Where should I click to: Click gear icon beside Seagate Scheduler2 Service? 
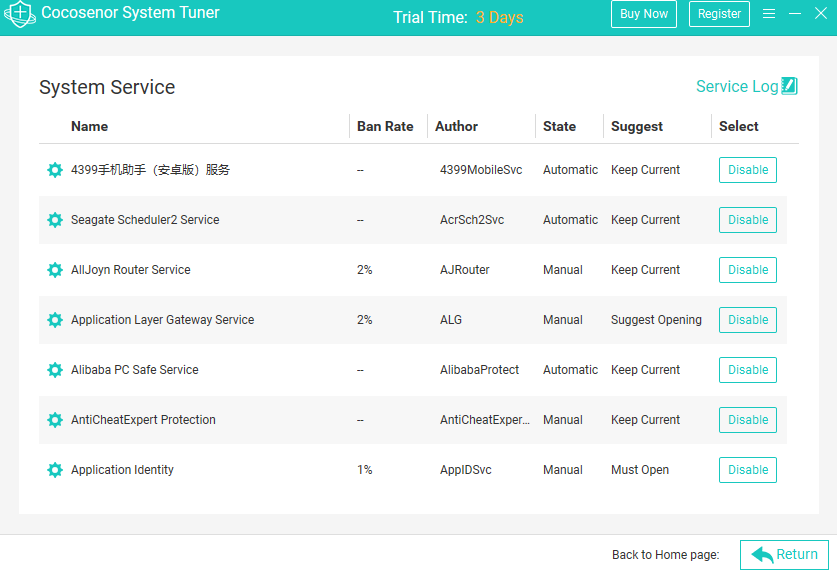[55, 220]
